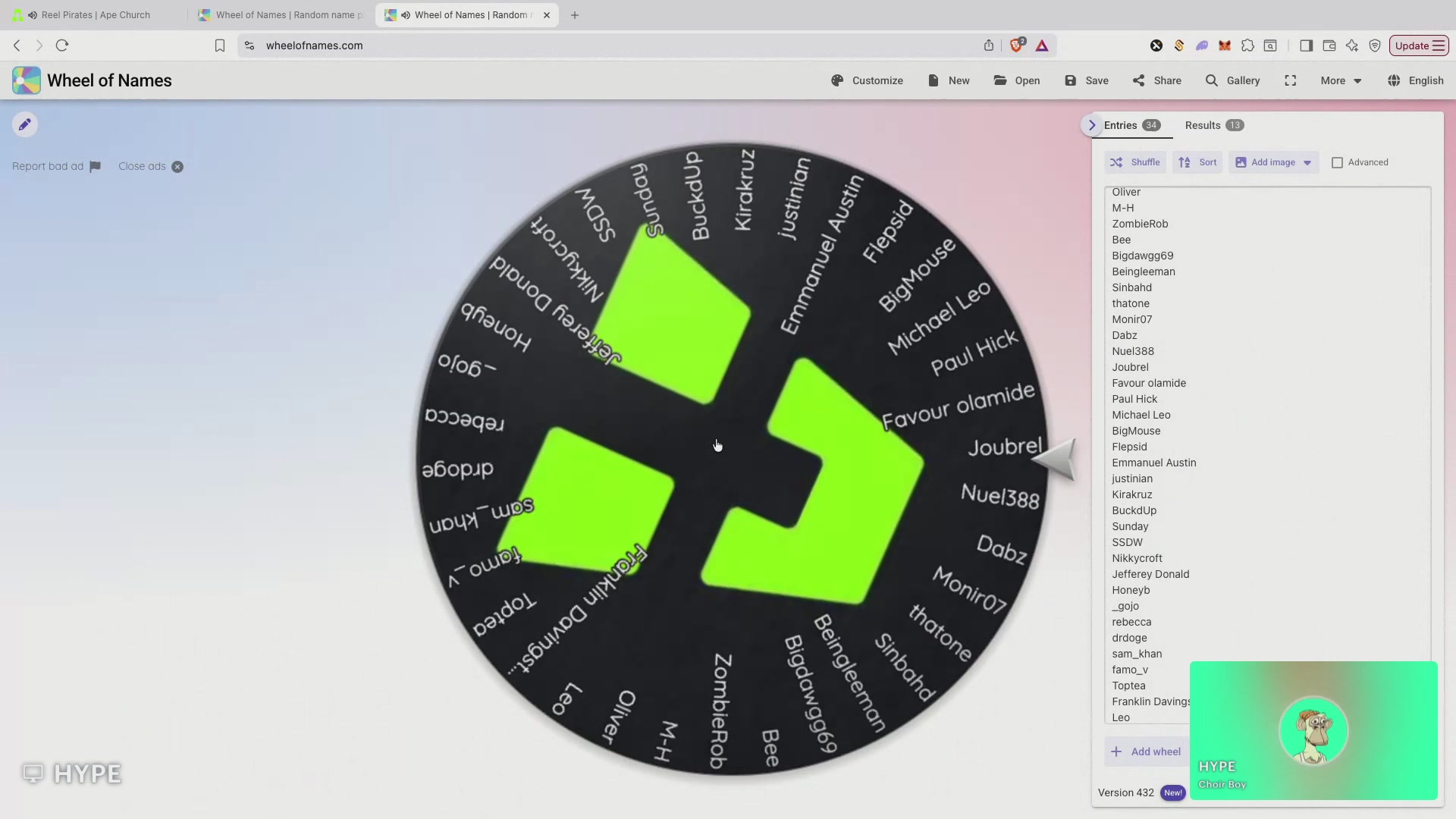Screen dimensions: 1456x819
Task: Expand the More dropdown menu
Action: 1341,80
